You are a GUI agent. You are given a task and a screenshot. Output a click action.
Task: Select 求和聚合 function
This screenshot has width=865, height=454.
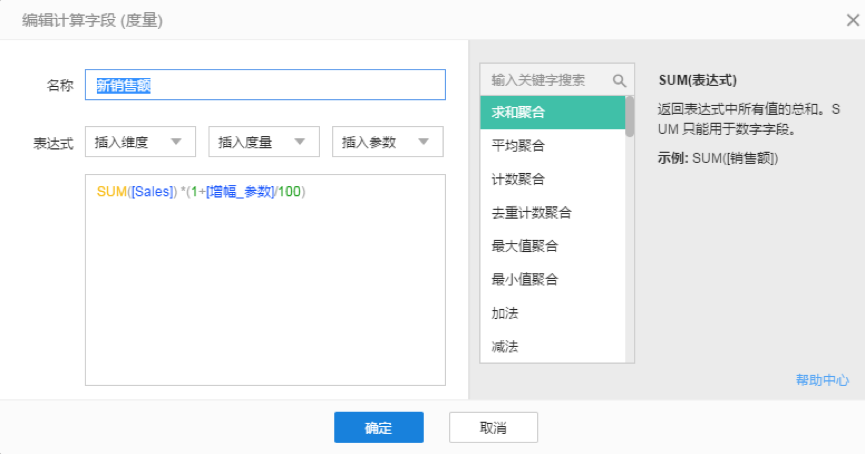coord(552,112)
